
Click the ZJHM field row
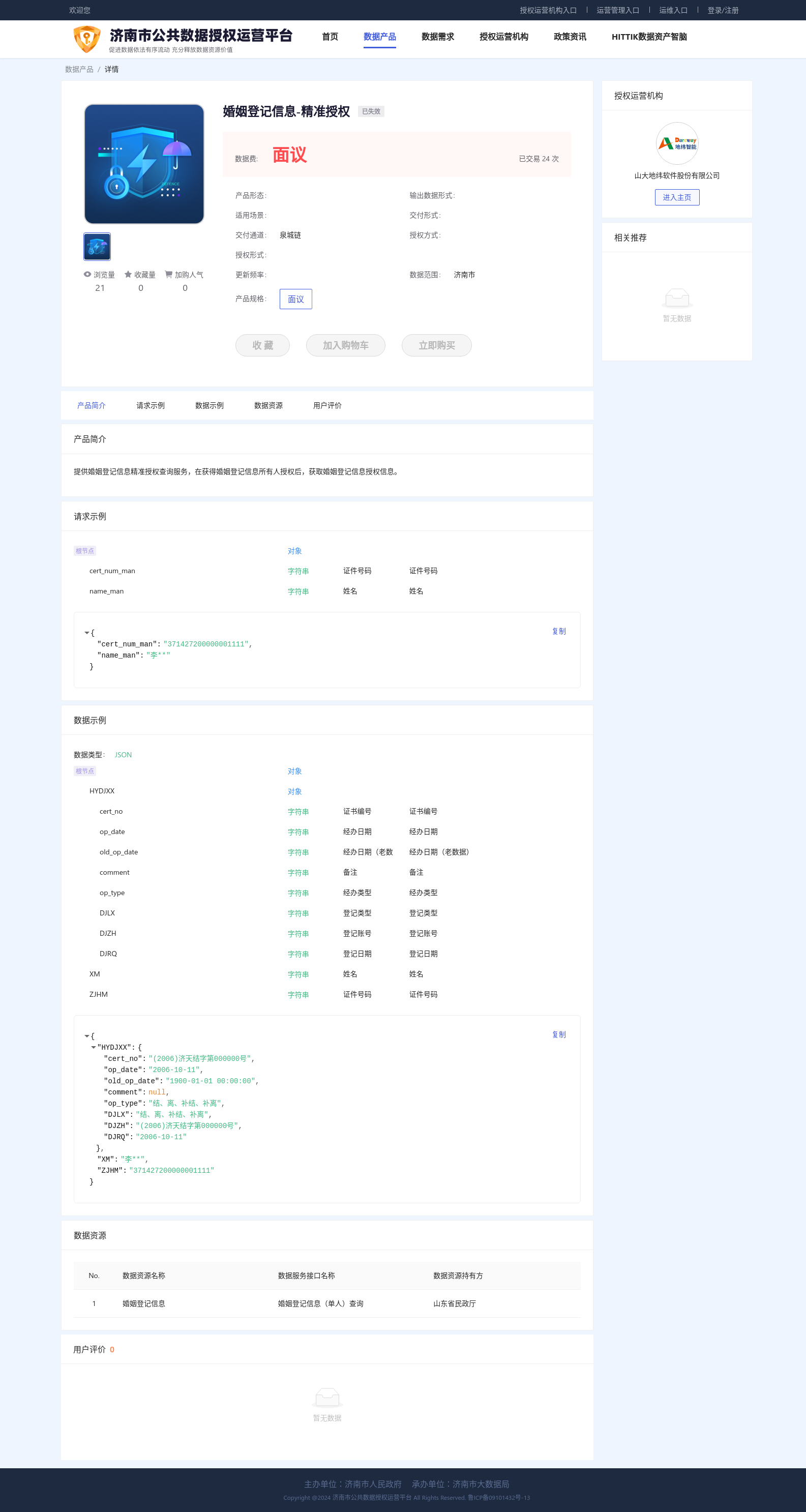click(x=327, y=994)
